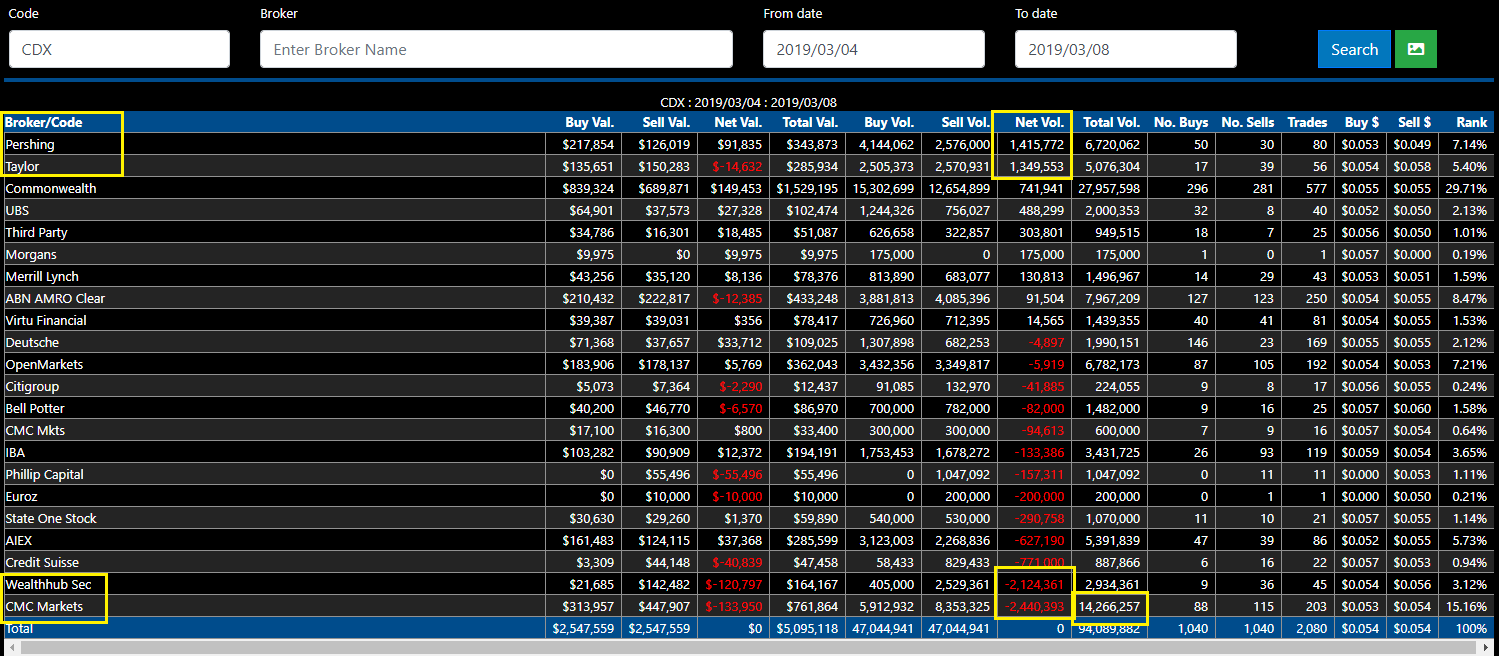This screenshot has height=656, width=1499.
Task: Select the Deutsche broker name
Action: point(32,342)
